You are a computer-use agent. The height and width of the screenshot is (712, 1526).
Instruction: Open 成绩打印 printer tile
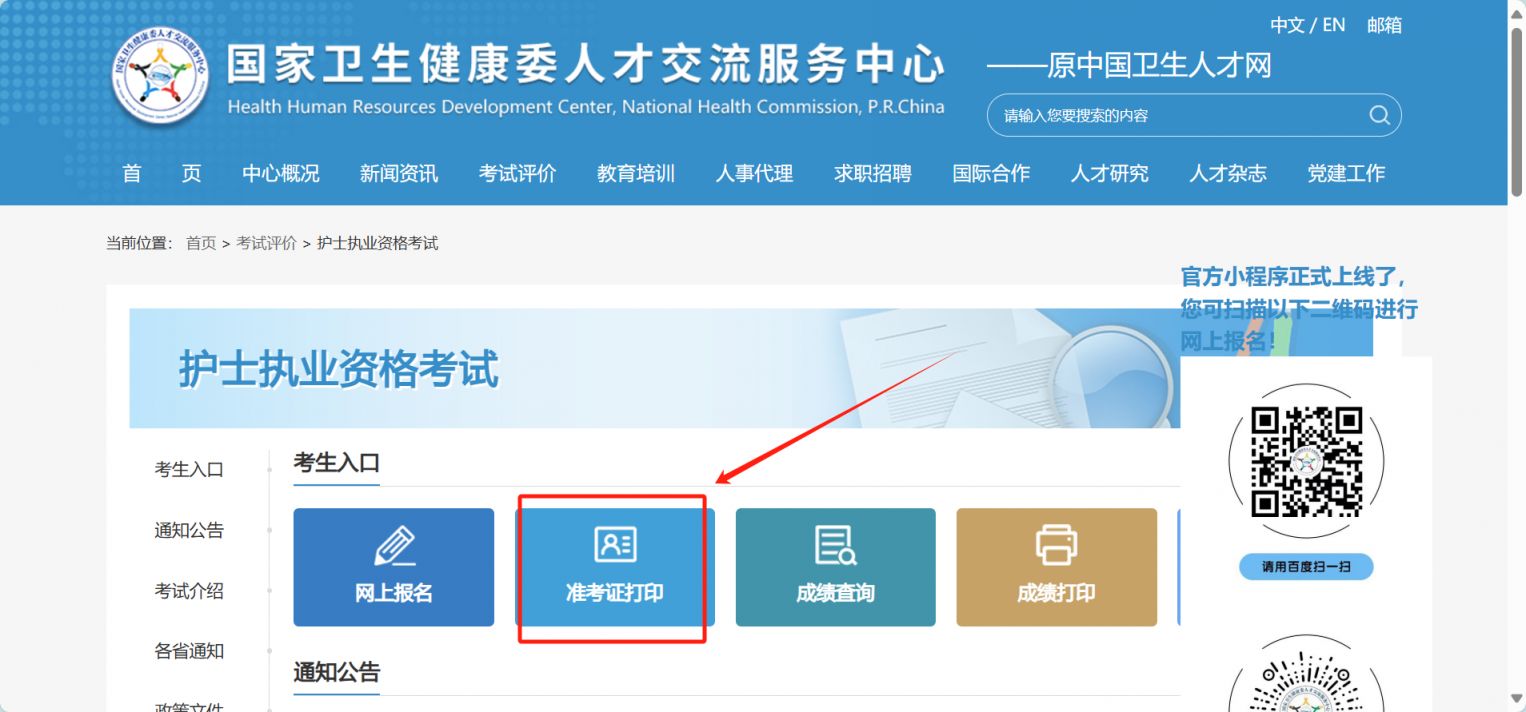point(1056,567)
